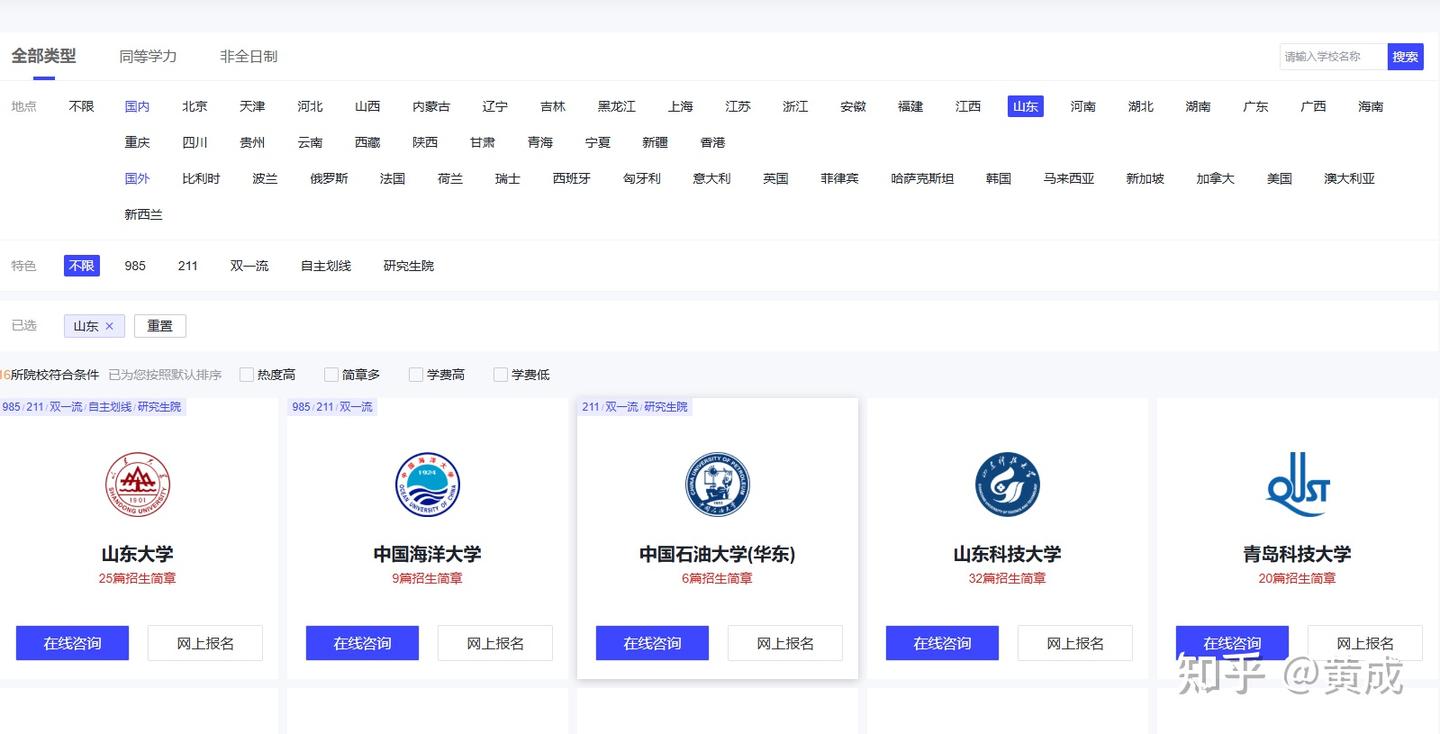Open 中国海洋大学 9篇招生简章 link

click(427, 579)
